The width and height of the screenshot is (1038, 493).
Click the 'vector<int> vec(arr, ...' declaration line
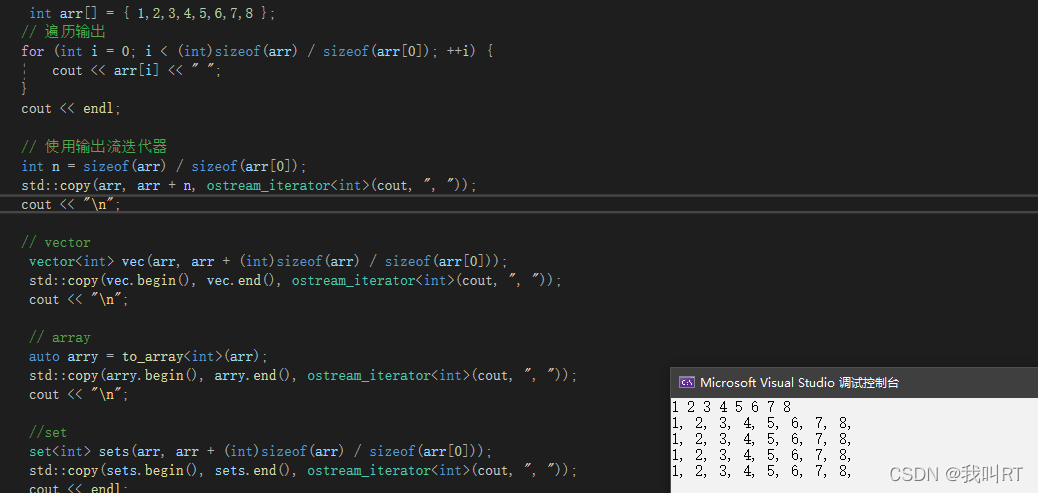coord(268,261)
